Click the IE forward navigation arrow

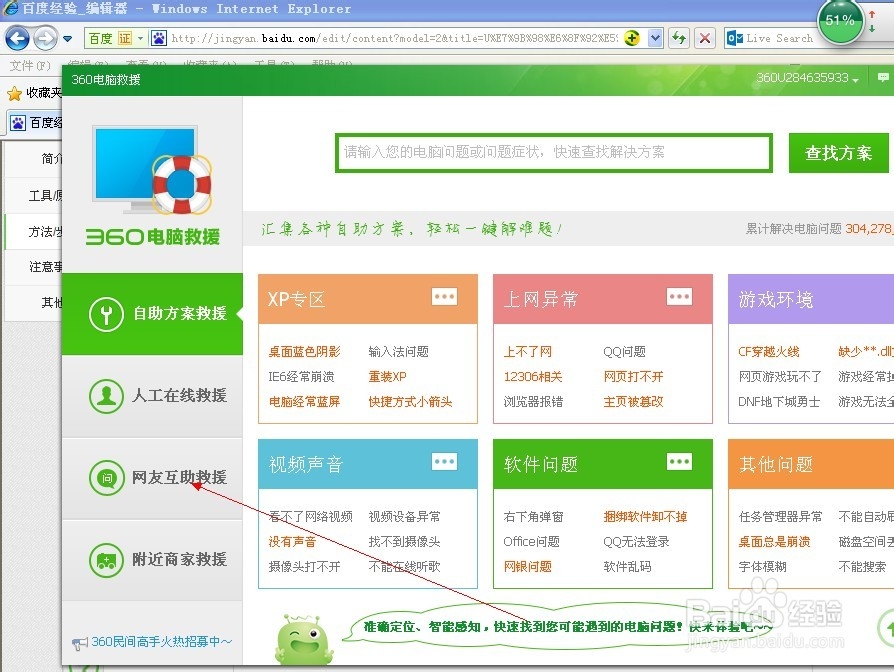tap(46, 39)
